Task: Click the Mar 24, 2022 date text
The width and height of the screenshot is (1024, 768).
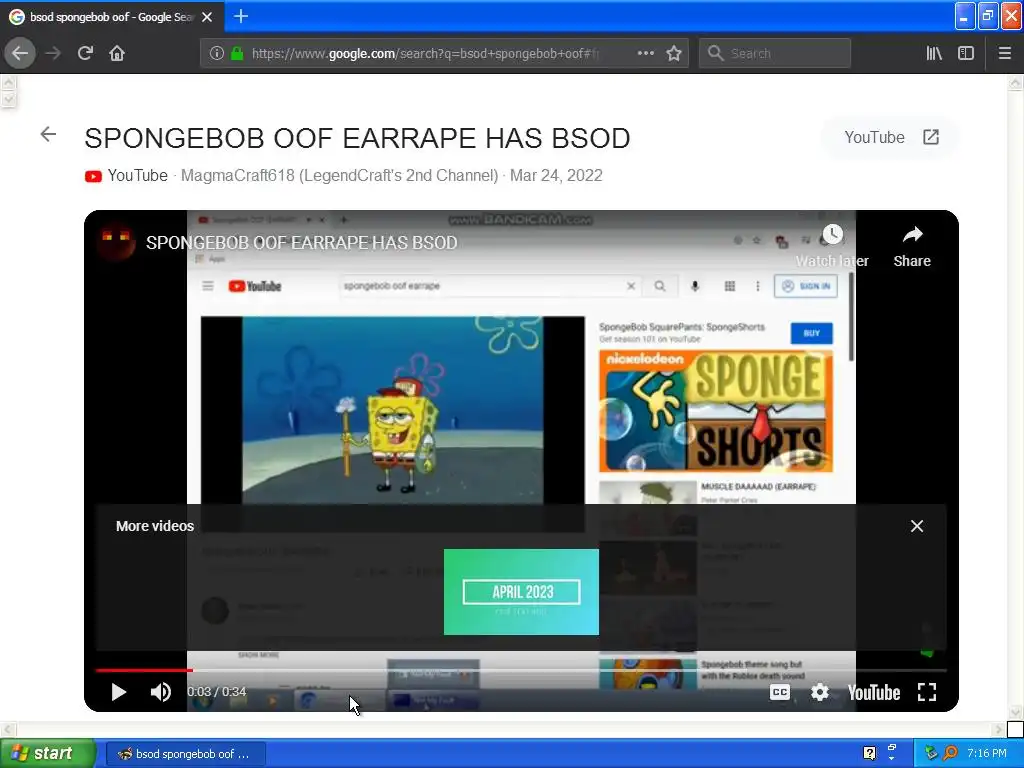Action: pyautogui.click(x=556, y=176)
